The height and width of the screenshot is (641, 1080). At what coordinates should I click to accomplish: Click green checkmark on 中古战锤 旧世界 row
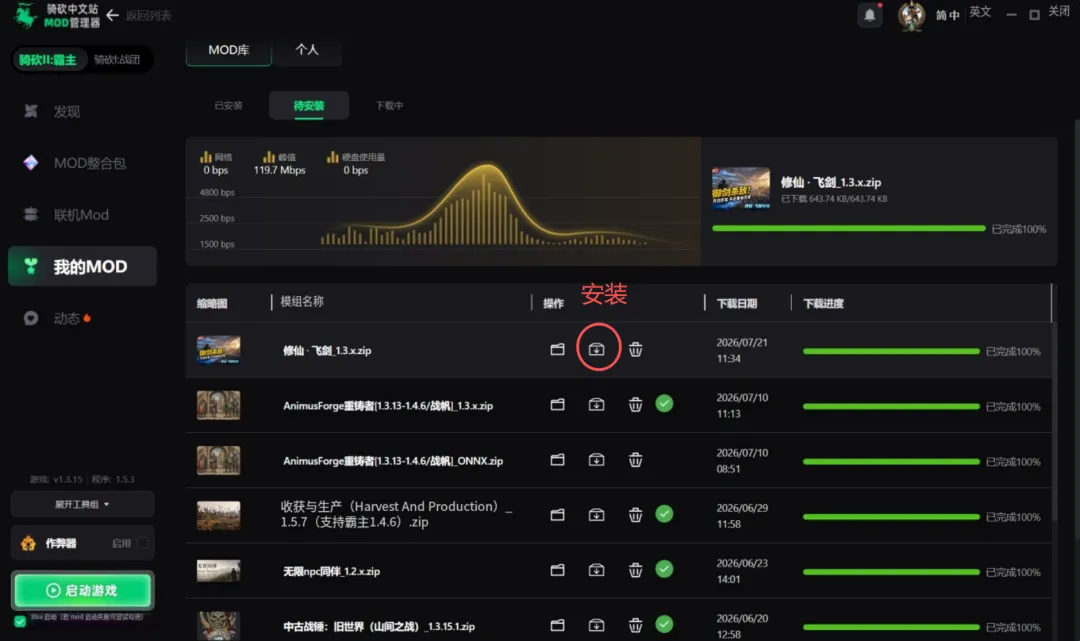tap(664, 624)
